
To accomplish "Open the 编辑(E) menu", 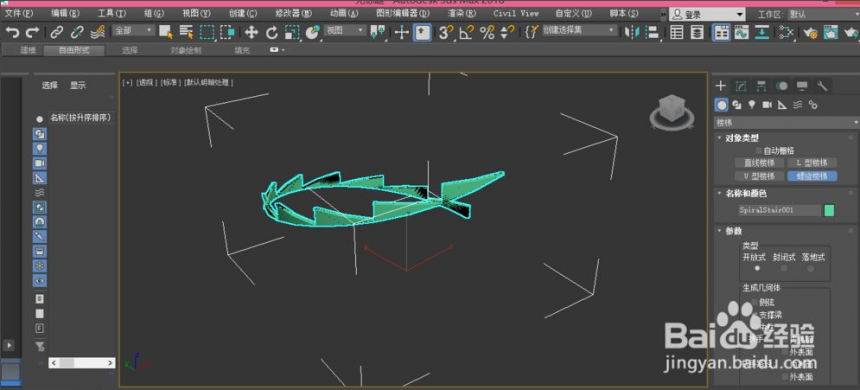I will pyautogui.click(x=64, y=14).
